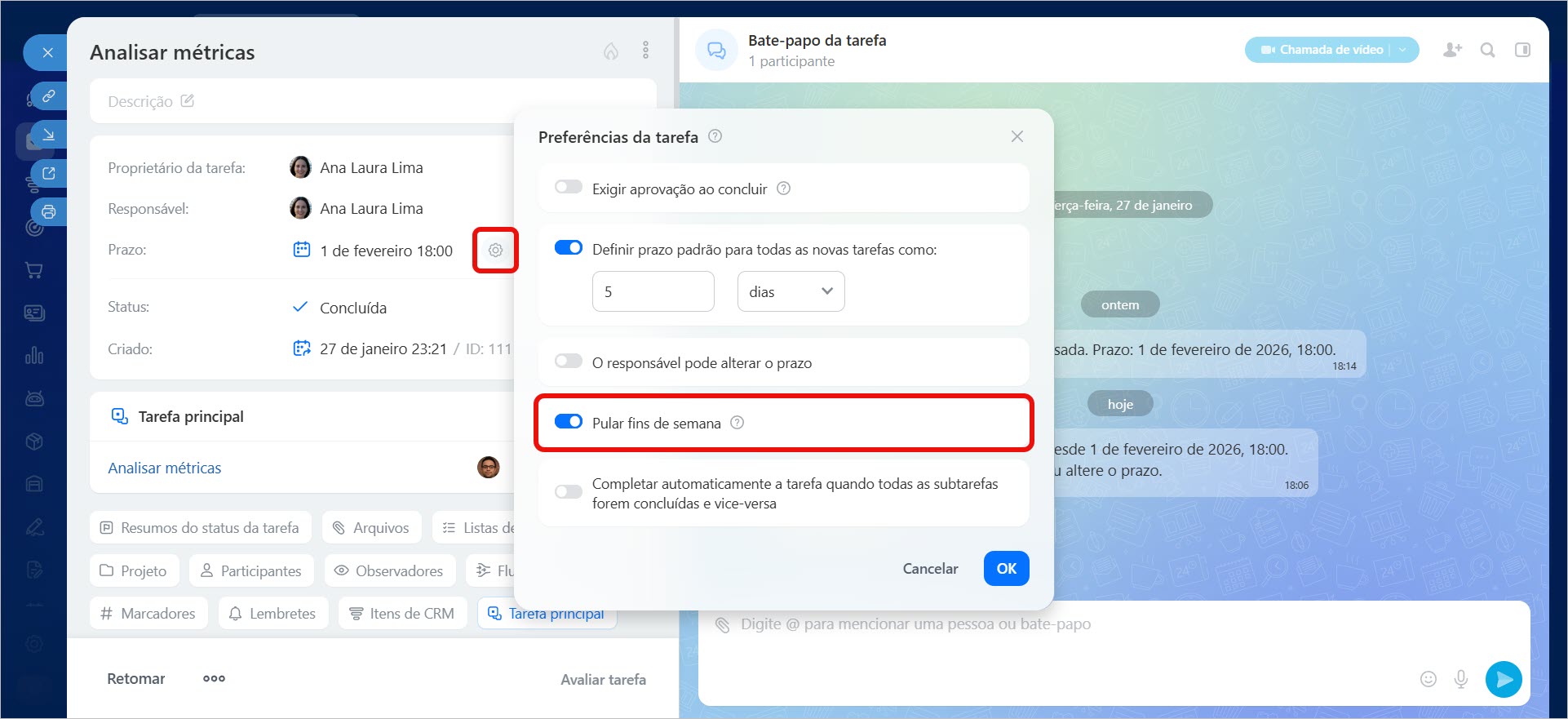
Task: Click the deadline settings gear icon
Action: tap(495, 251)
